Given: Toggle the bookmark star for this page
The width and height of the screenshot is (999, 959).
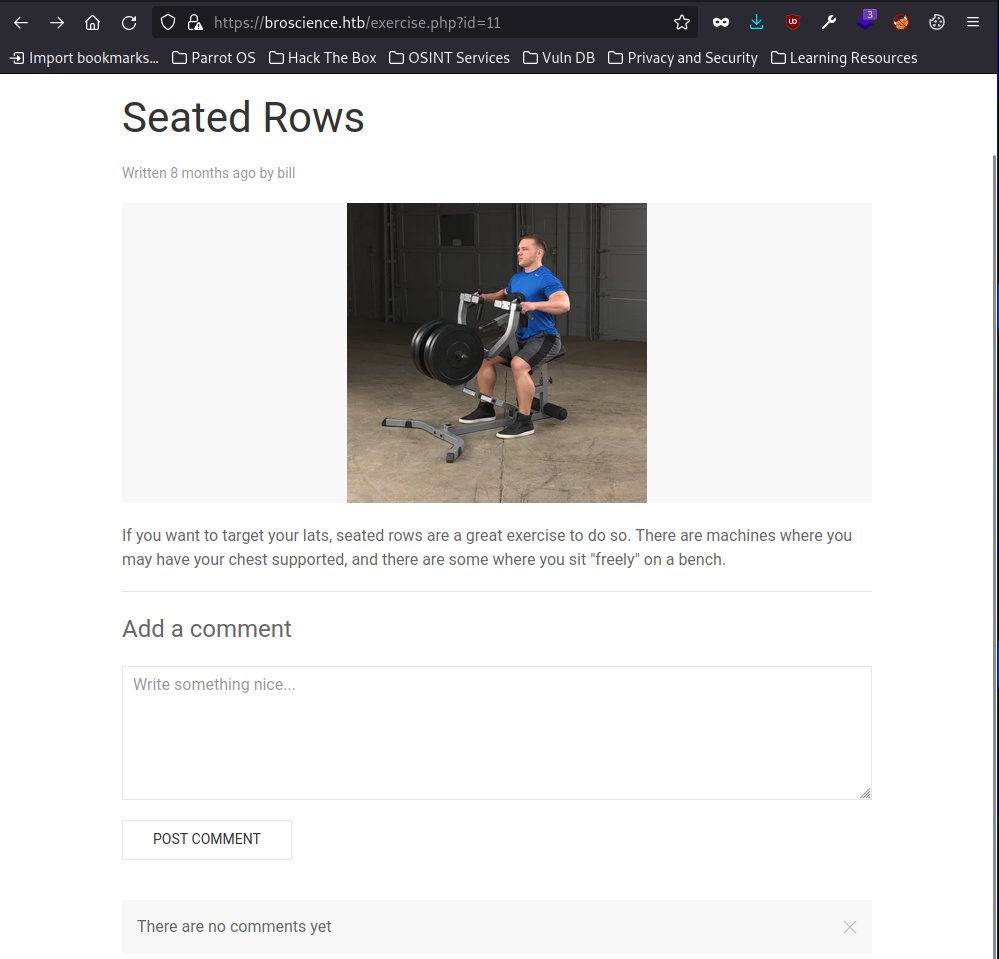Looking at the screenshot, I should (681, 22).
